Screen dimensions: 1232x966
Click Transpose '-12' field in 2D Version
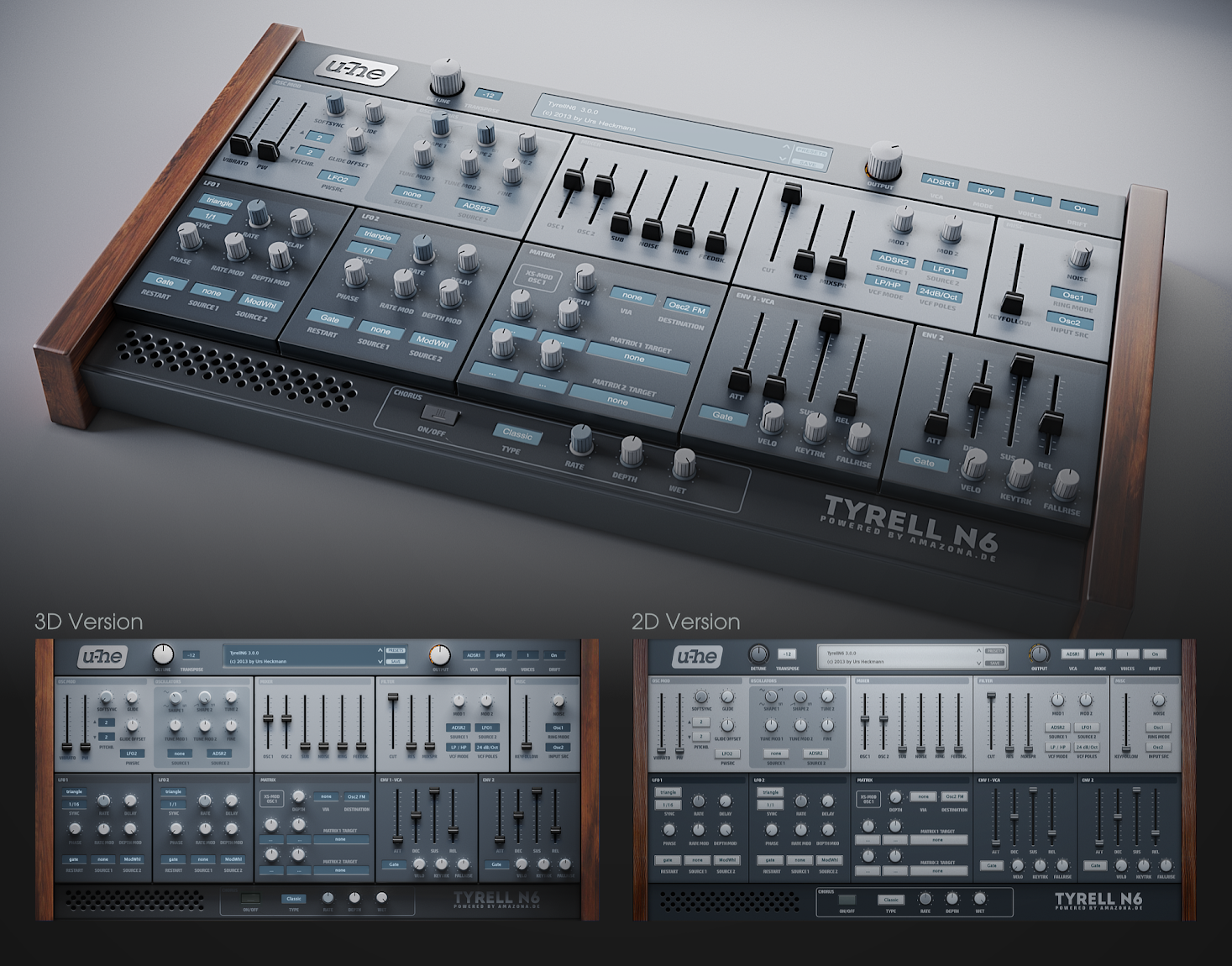(x=787, y=654)
